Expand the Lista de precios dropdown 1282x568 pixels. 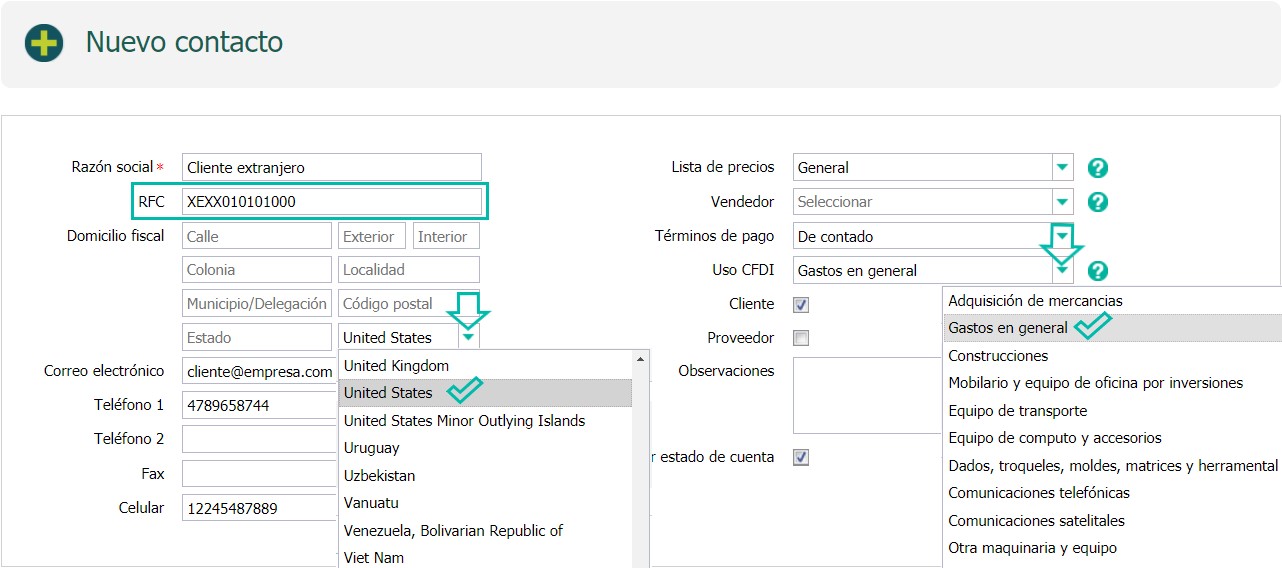click(x=1063, y=168)
